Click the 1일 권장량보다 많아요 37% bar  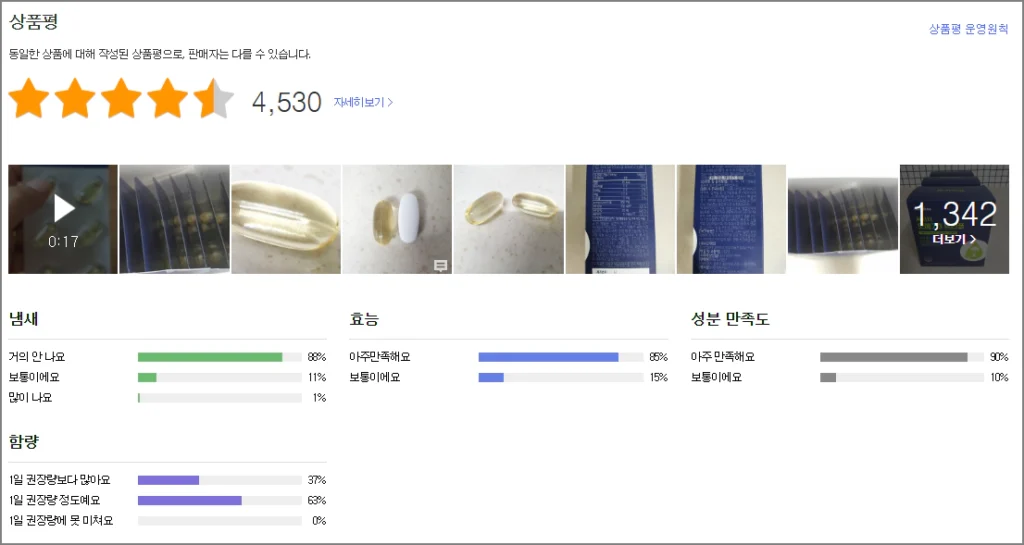pyautogui.click(x=168, y=480)
